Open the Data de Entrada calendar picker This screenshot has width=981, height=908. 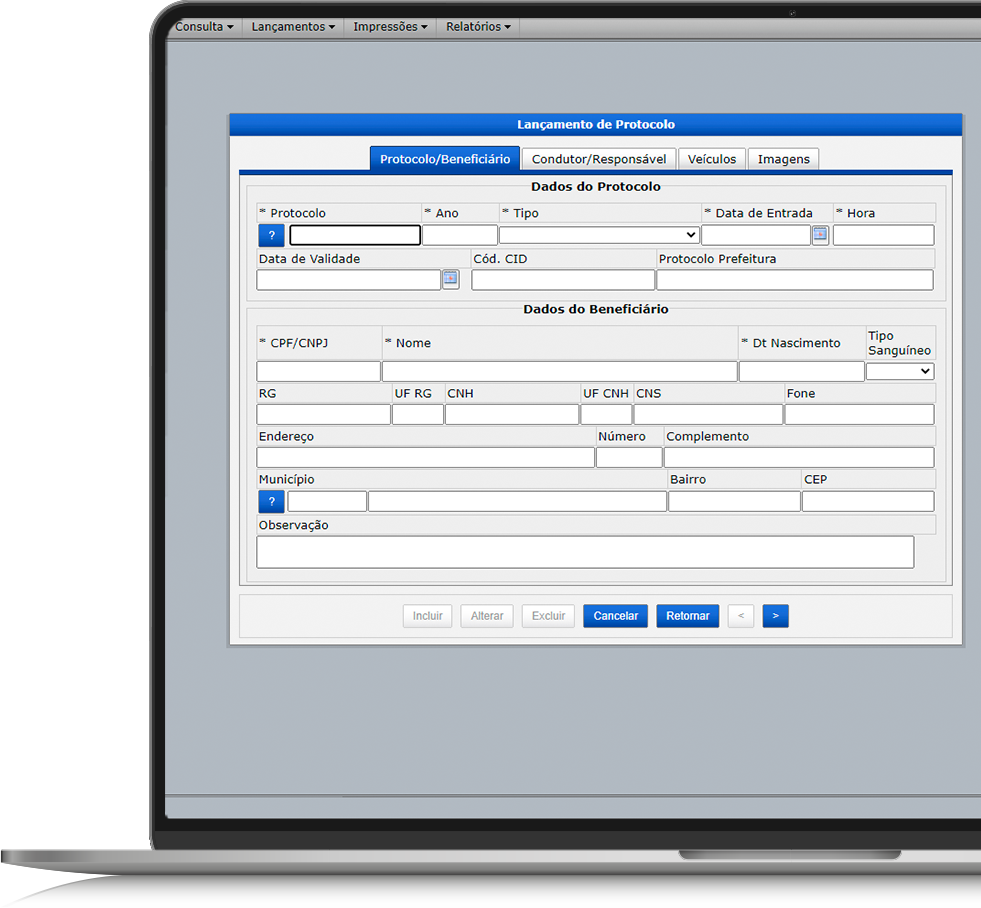click(820, 235)
